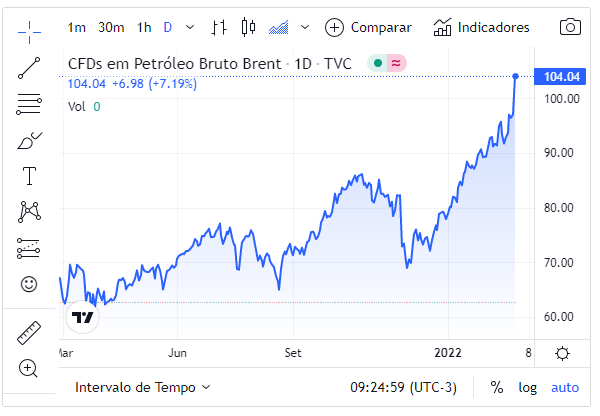Viewport: 600px width, 416px height.
Task: Select the trend line drawing tool
Action: coord(29,68)
